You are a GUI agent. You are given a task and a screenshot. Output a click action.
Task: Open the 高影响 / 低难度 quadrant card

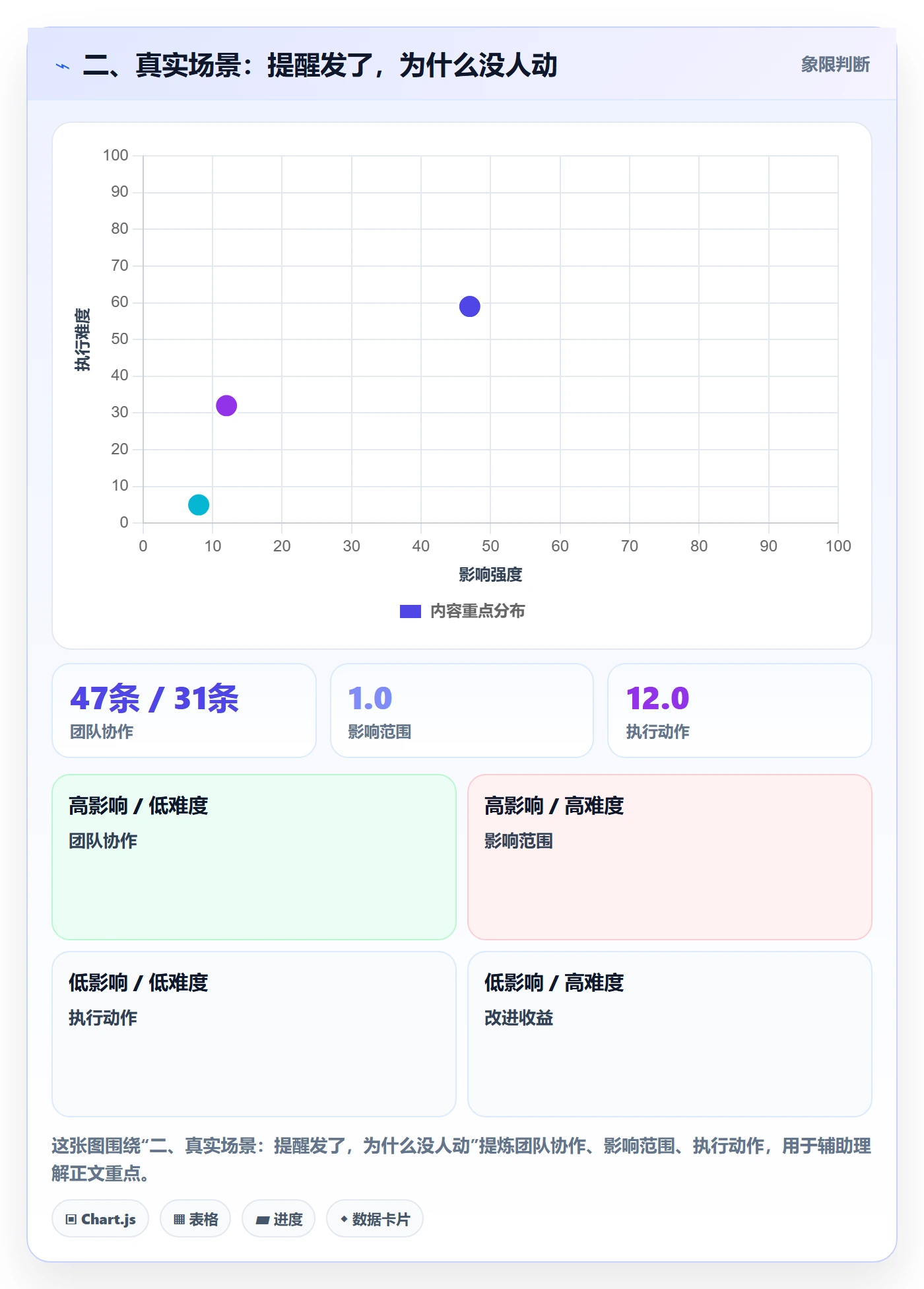tap(254, 857)
